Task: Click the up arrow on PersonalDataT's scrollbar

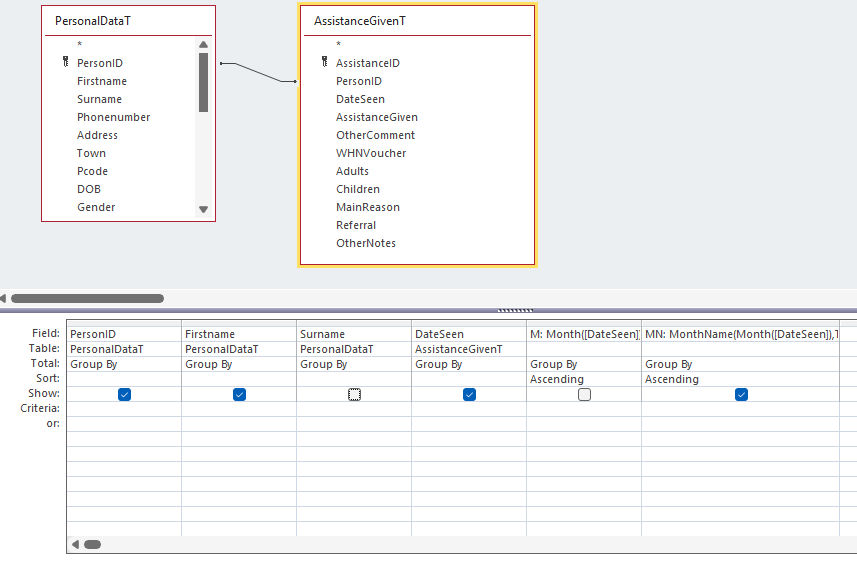Action: [204, 45]
